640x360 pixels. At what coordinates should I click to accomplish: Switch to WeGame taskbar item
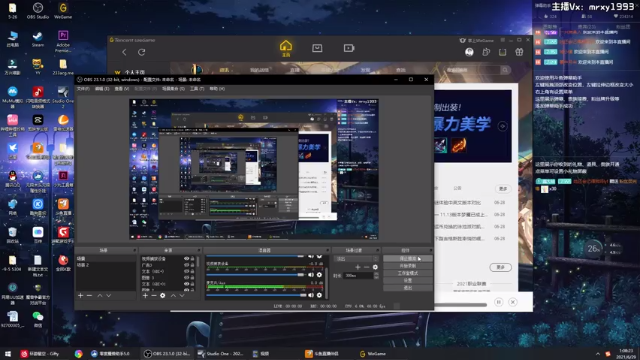pos(372,354)
